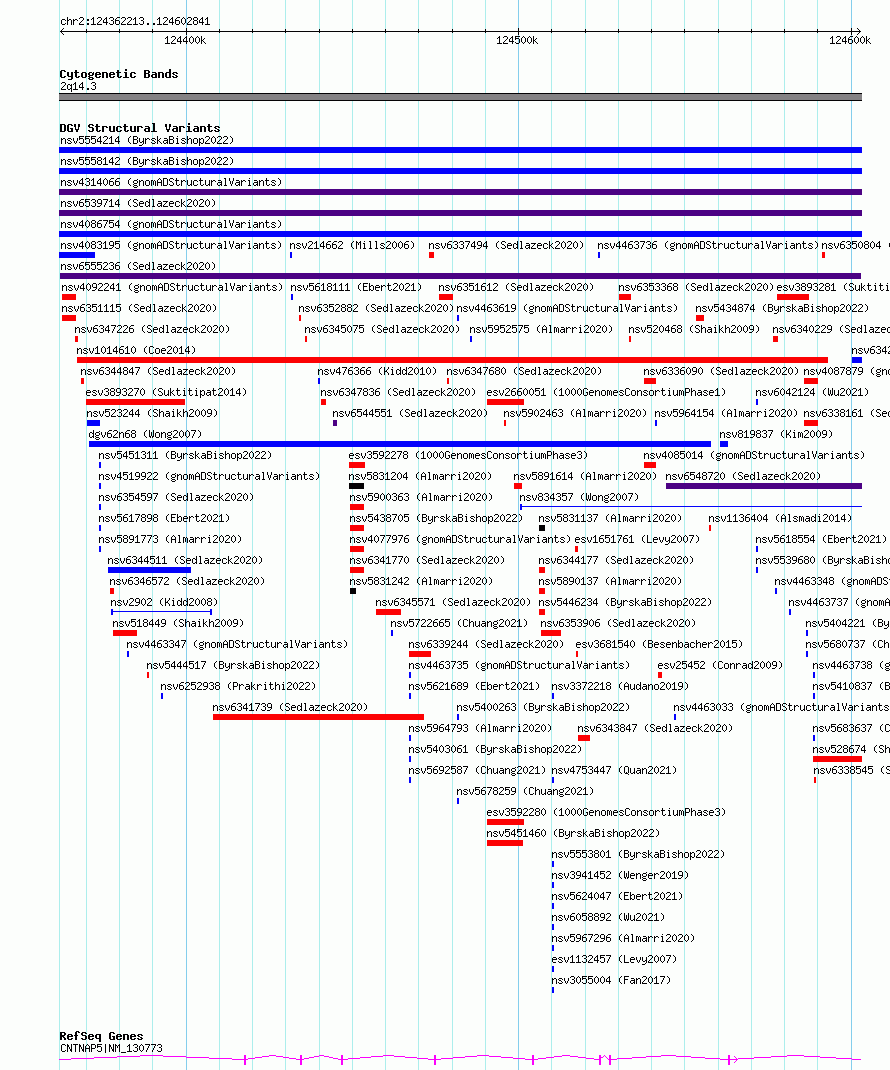Select the 2q14.3 band label
Viewport: 890px width, 1070px height.
[x=78, y=87]
